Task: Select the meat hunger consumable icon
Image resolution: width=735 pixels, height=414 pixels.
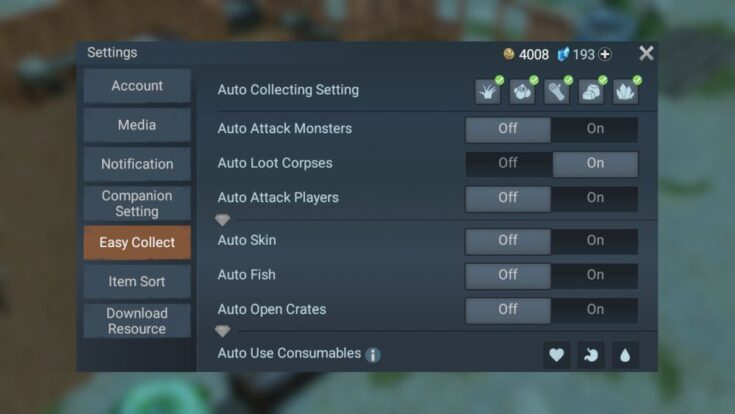Action: [591, 355]
